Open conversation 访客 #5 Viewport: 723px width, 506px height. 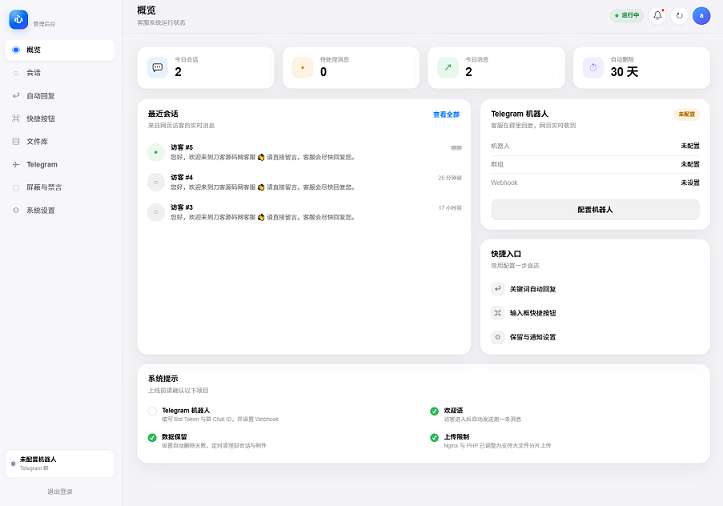304,152
